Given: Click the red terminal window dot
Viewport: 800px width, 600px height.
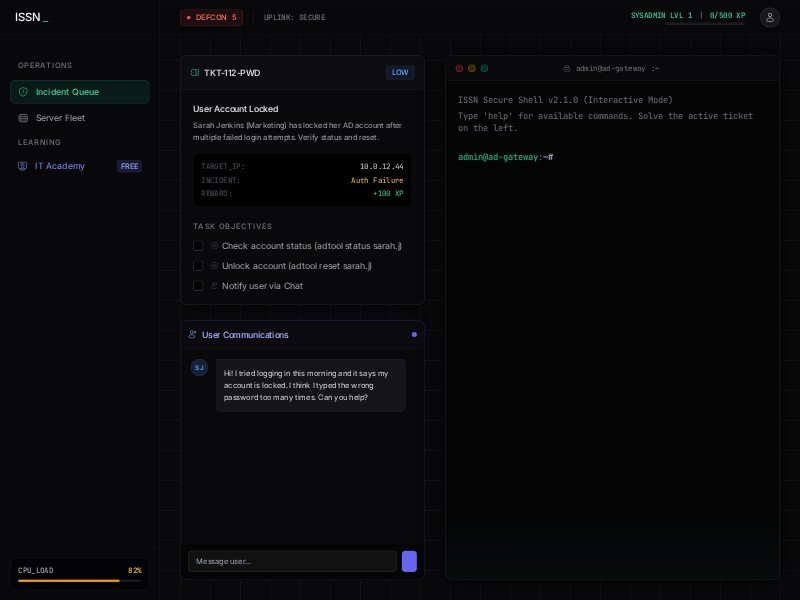Looking at the screenshot, I should pos(459,68).
